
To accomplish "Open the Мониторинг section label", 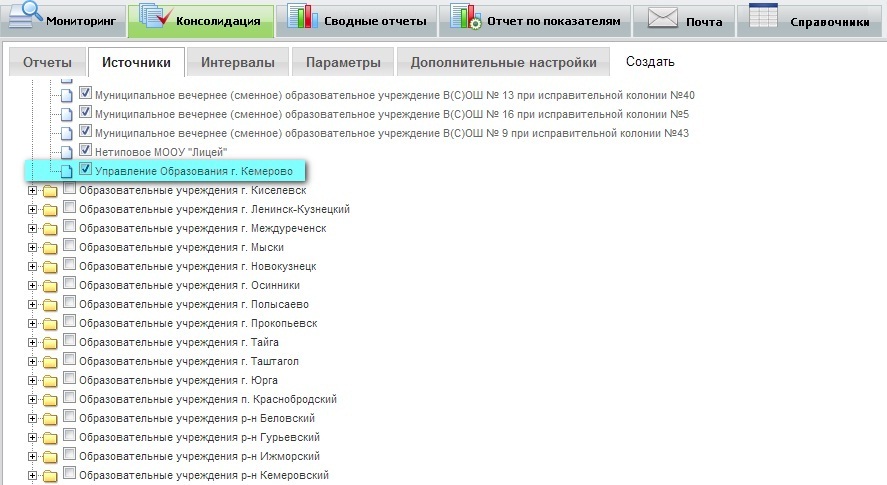I will click(x=81, y=22).
